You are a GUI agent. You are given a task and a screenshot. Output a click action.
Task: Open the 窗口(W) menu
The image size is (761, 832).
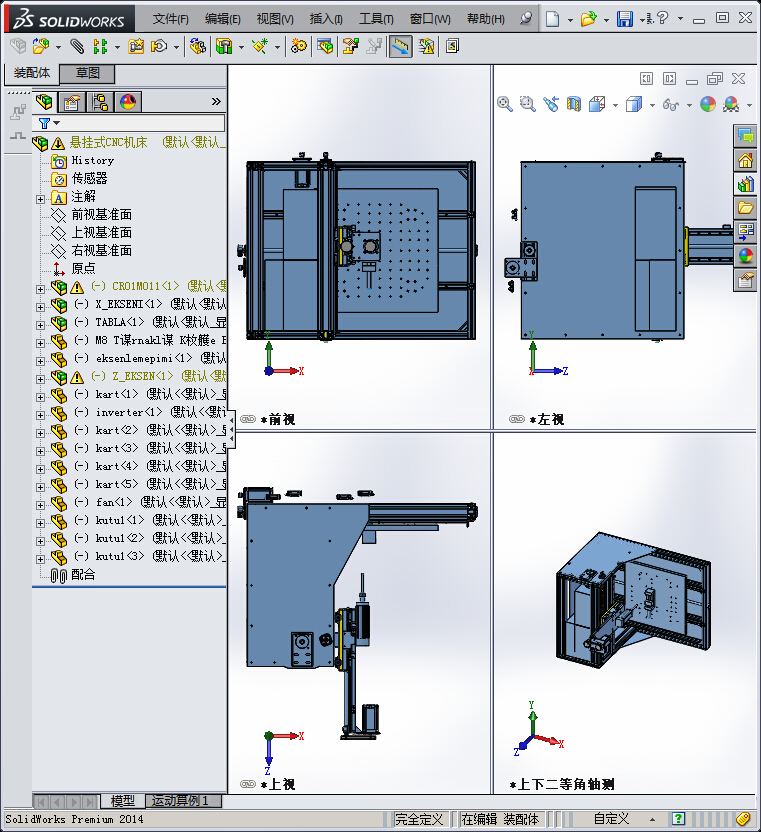tap(430, 19)
